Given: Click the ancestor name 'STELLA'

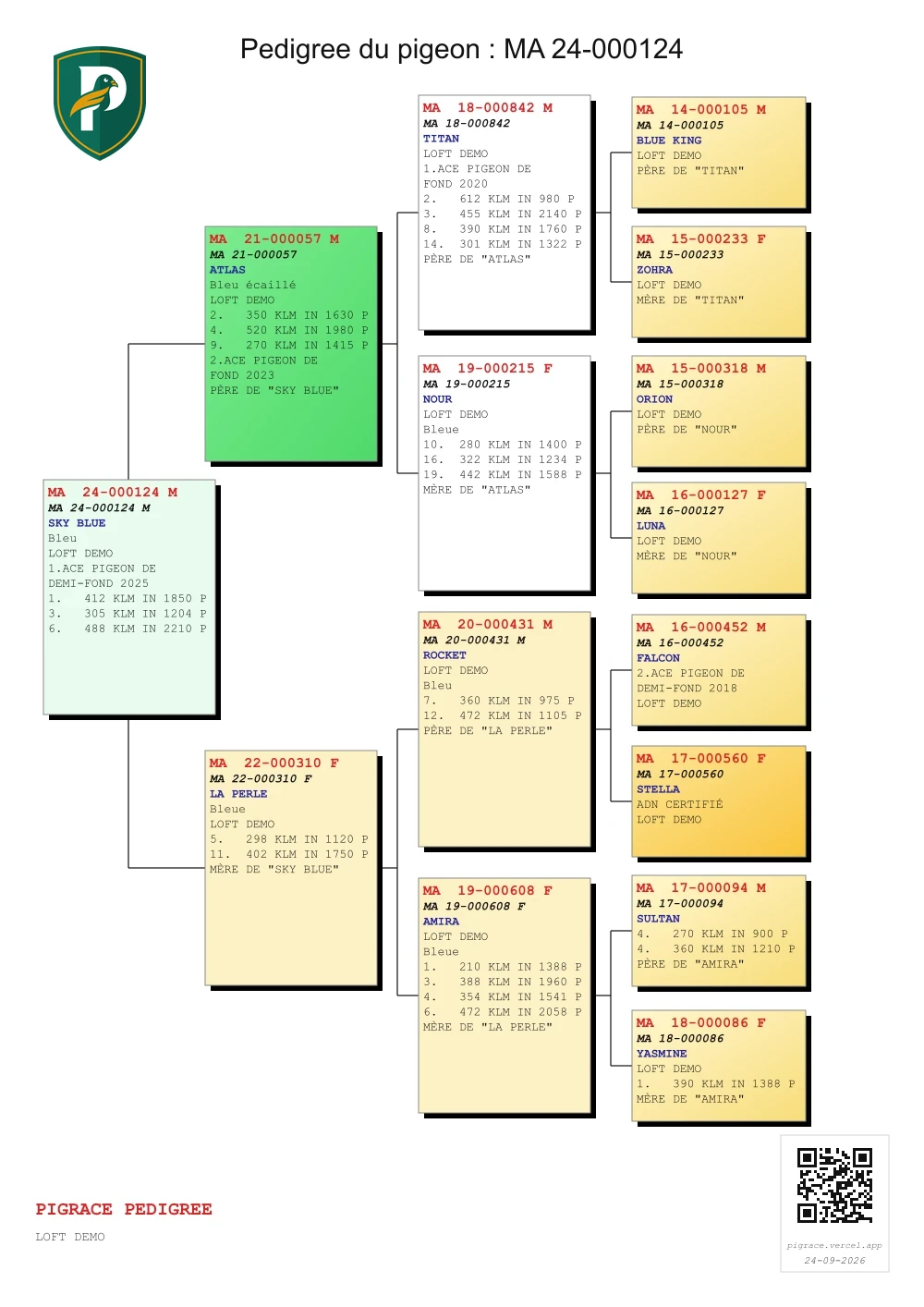Looking at the screenshot, I should 658,789.
